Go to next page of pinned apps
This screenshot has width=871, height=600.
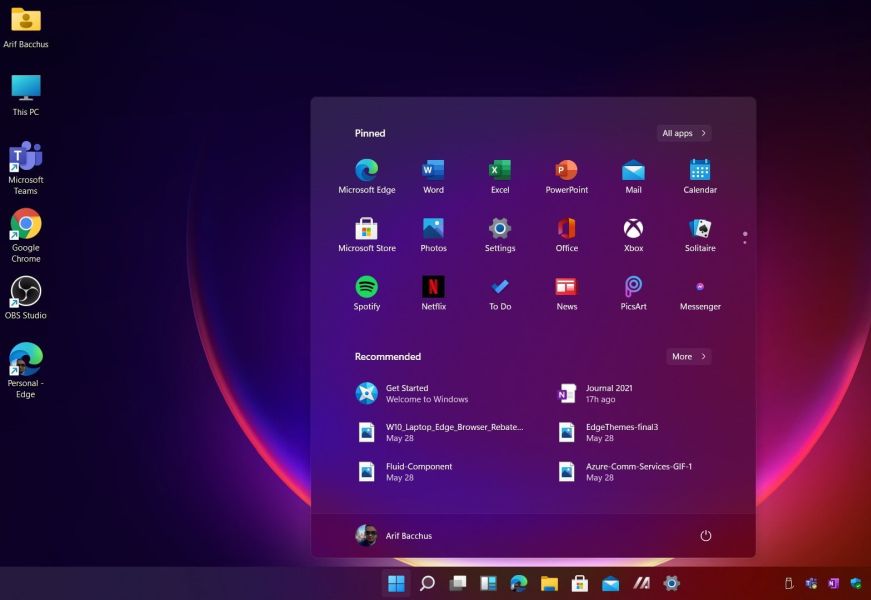point(745,242)
